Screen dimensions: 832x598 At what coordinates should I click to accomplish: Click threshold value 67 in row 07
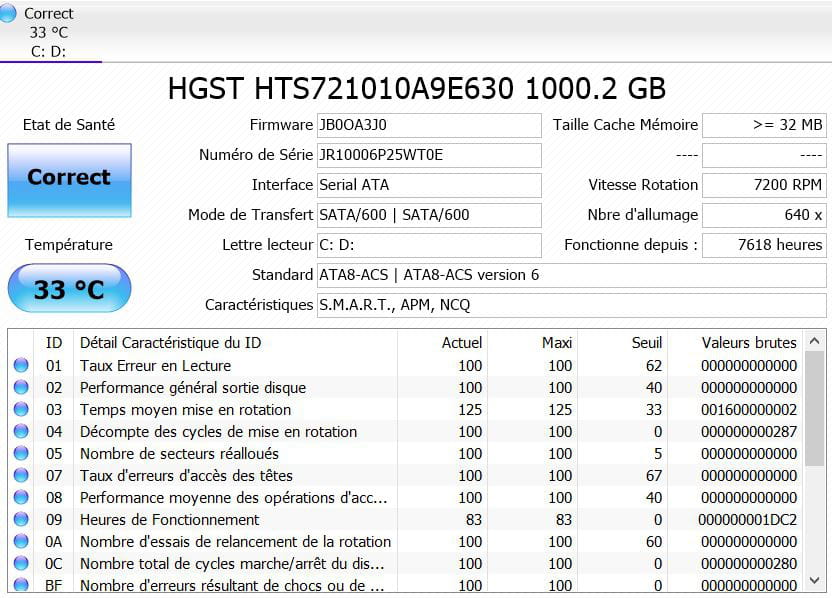click(x=654, y=475)
